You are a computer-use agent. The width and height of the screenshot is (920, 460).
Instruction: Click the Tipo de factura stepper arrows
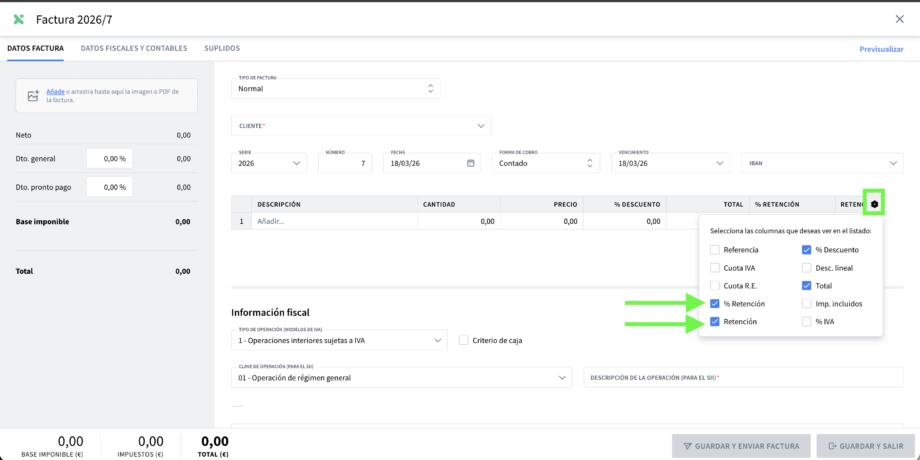click(430, 88)
